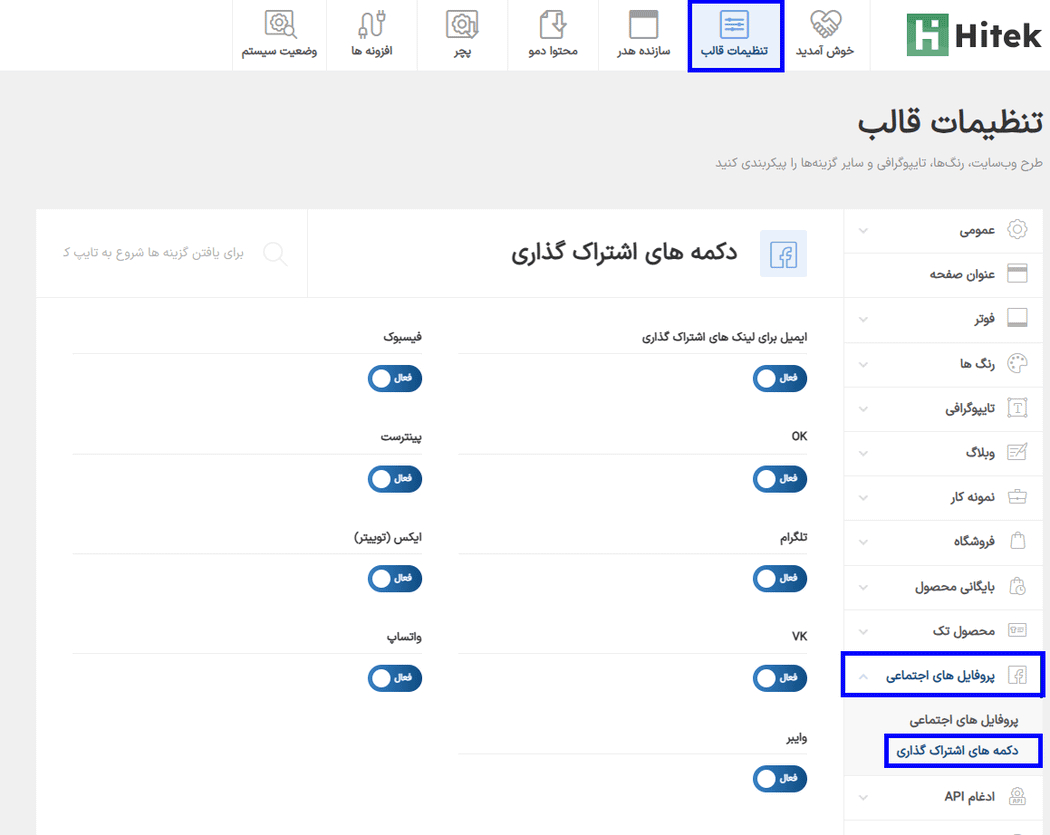1050x835 pixels.
Task: Click the ادغام API icon
Action: tap(1017, 796)
